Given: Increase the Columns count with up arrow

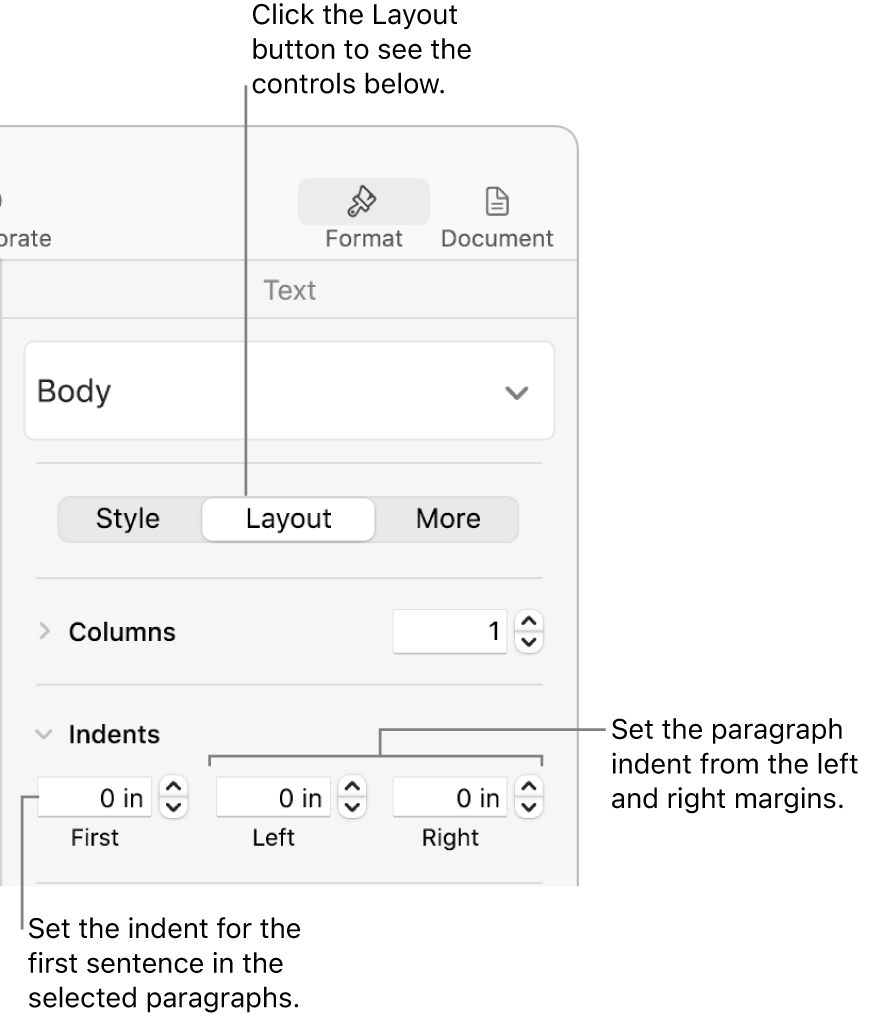Looking at the screenshot, I should pyautogui.click(x=529, y=623).
